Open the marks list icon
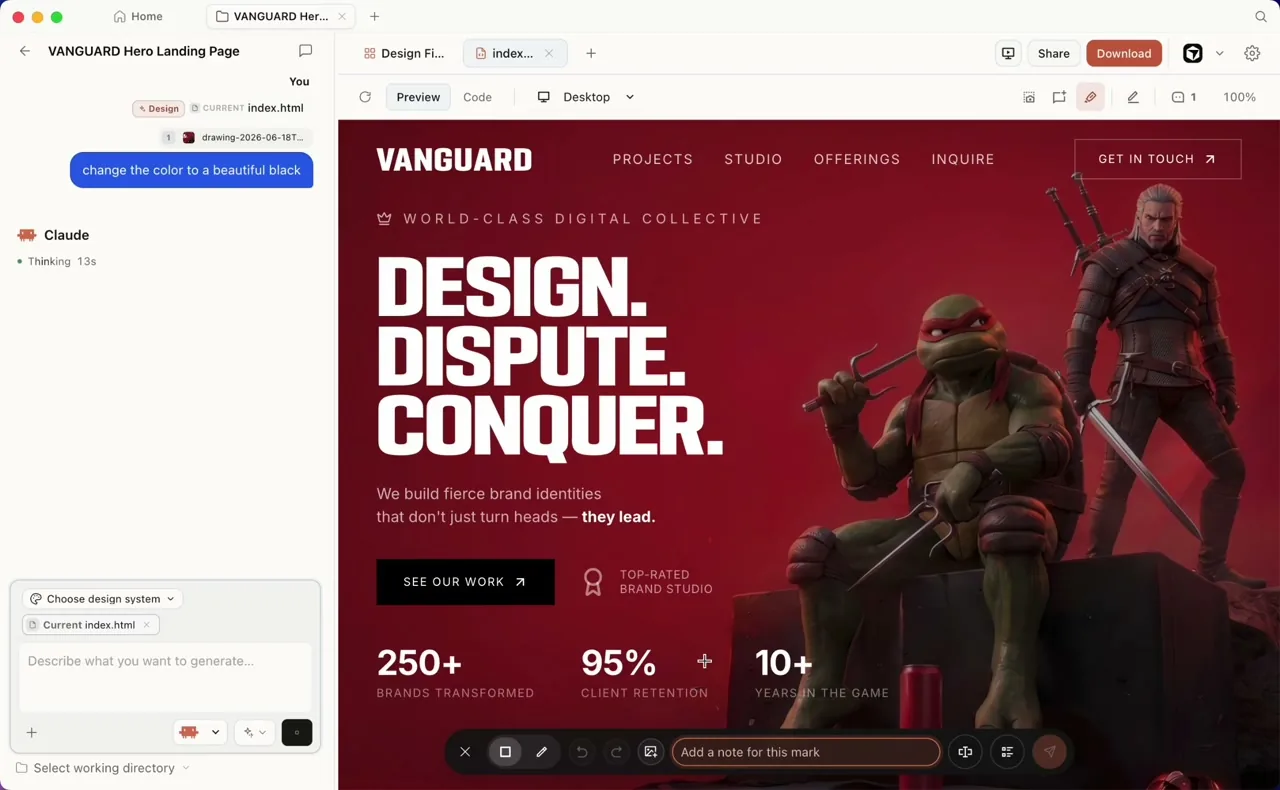The height and width of the screenshot is (790, 1280). pos(1007,752)
